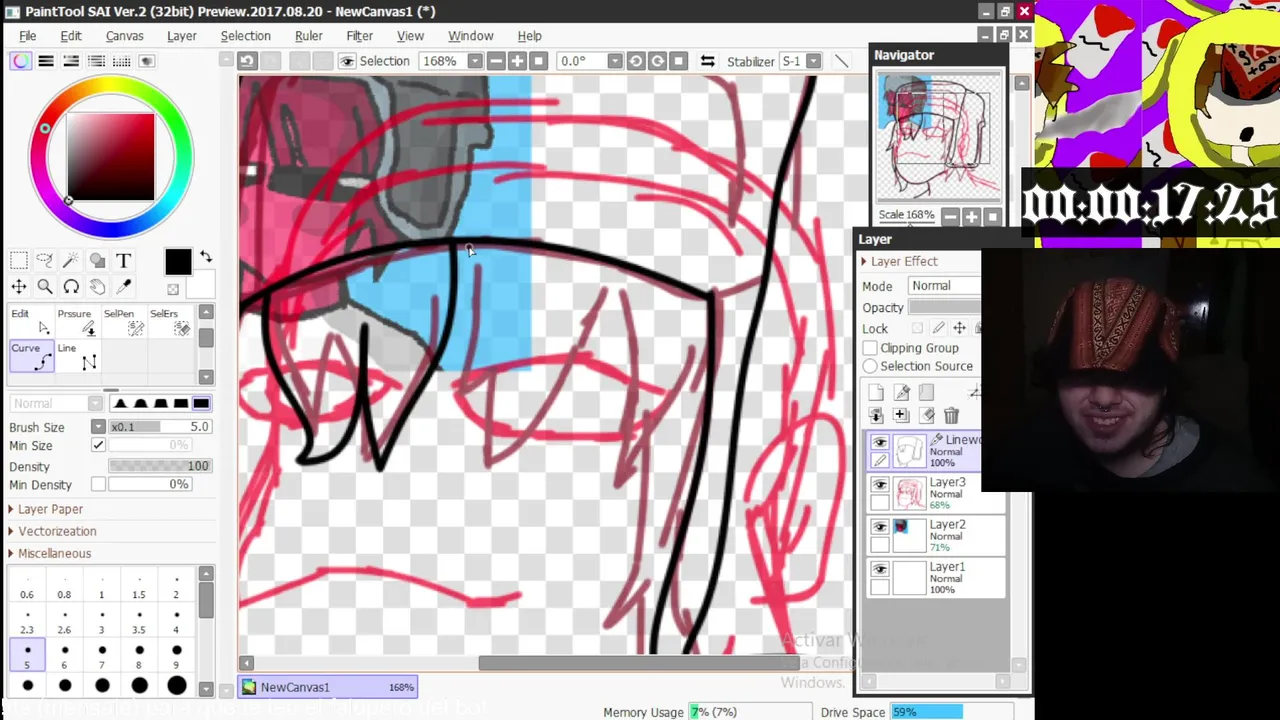Rotate the canvas view clockwise
Image resolution: width=1280 pixels, height=720 pixels.
tap(657, 61)
